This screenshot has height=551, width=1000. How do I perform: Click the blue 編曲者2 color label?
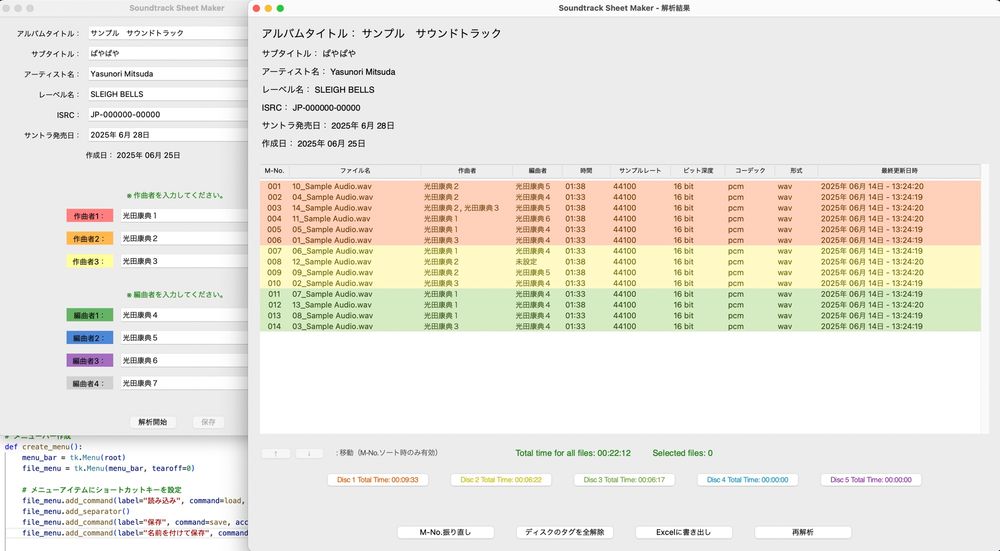pos(89,338)
